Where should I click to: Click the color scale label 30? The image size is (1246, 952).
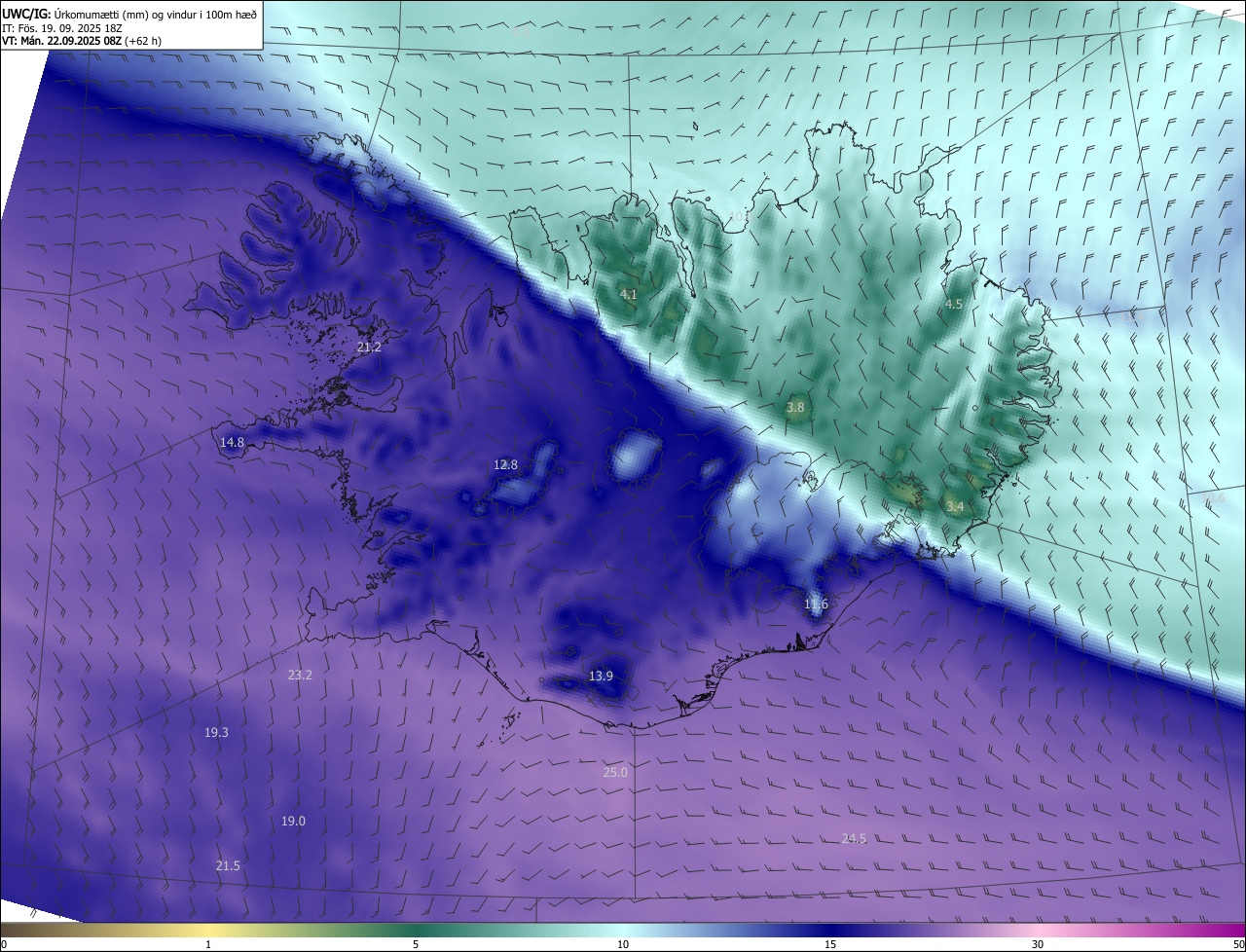tap(1038, 945)
